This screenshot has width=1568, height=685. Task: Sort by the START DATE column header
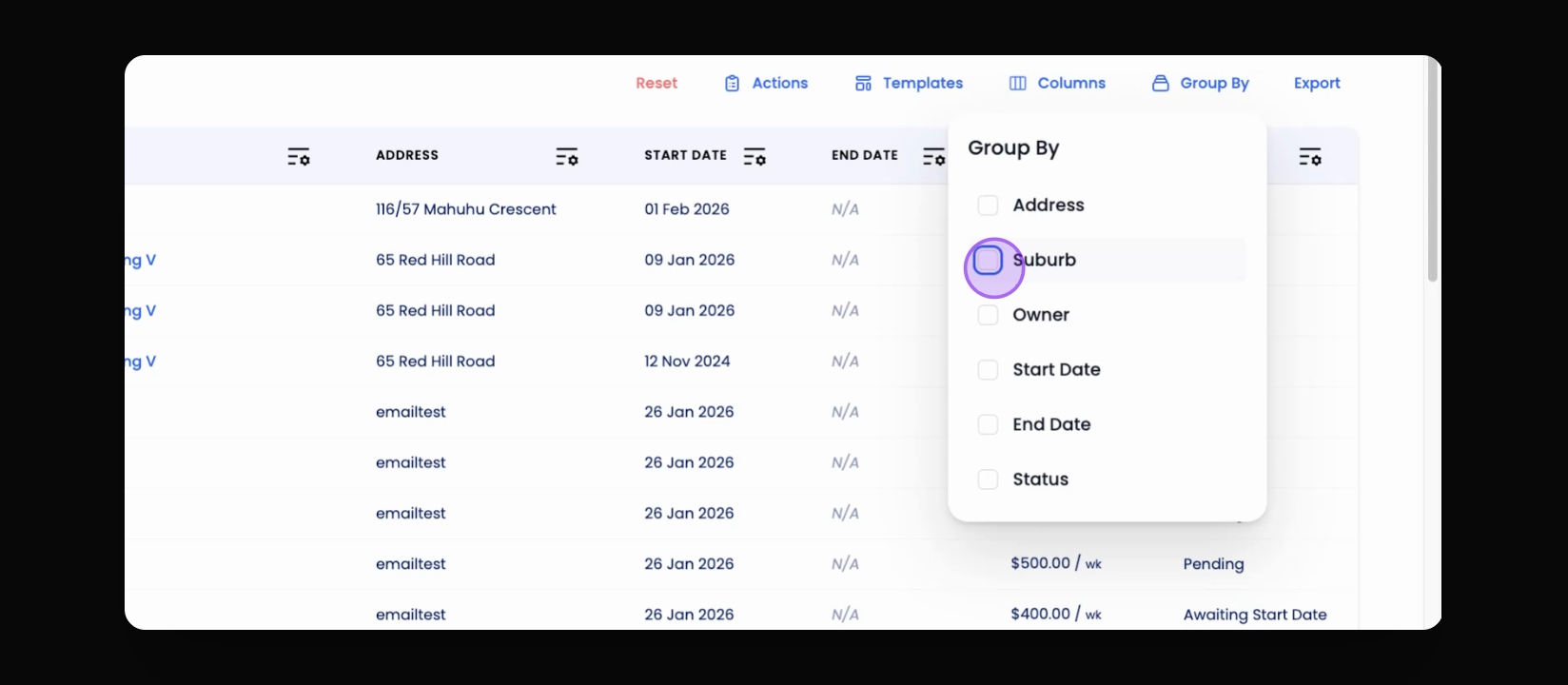pyautogui.click(x=685, y=155)
